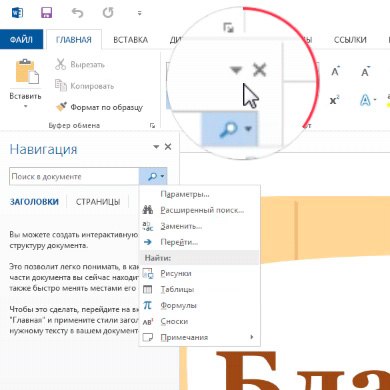The image size is (390, 390).
Task: Open Quick Access Toolbar customize dropdown
Action: tap(139, 13)
